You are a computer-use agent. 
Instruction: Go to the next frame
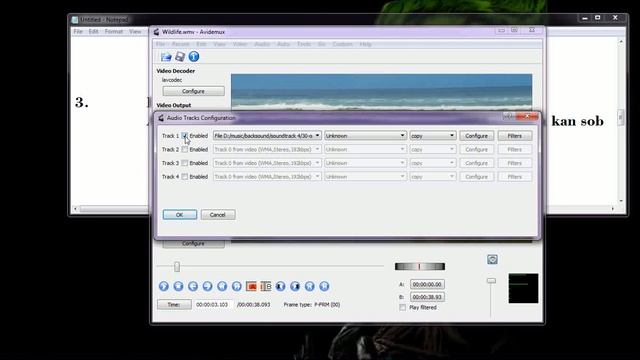207,286
